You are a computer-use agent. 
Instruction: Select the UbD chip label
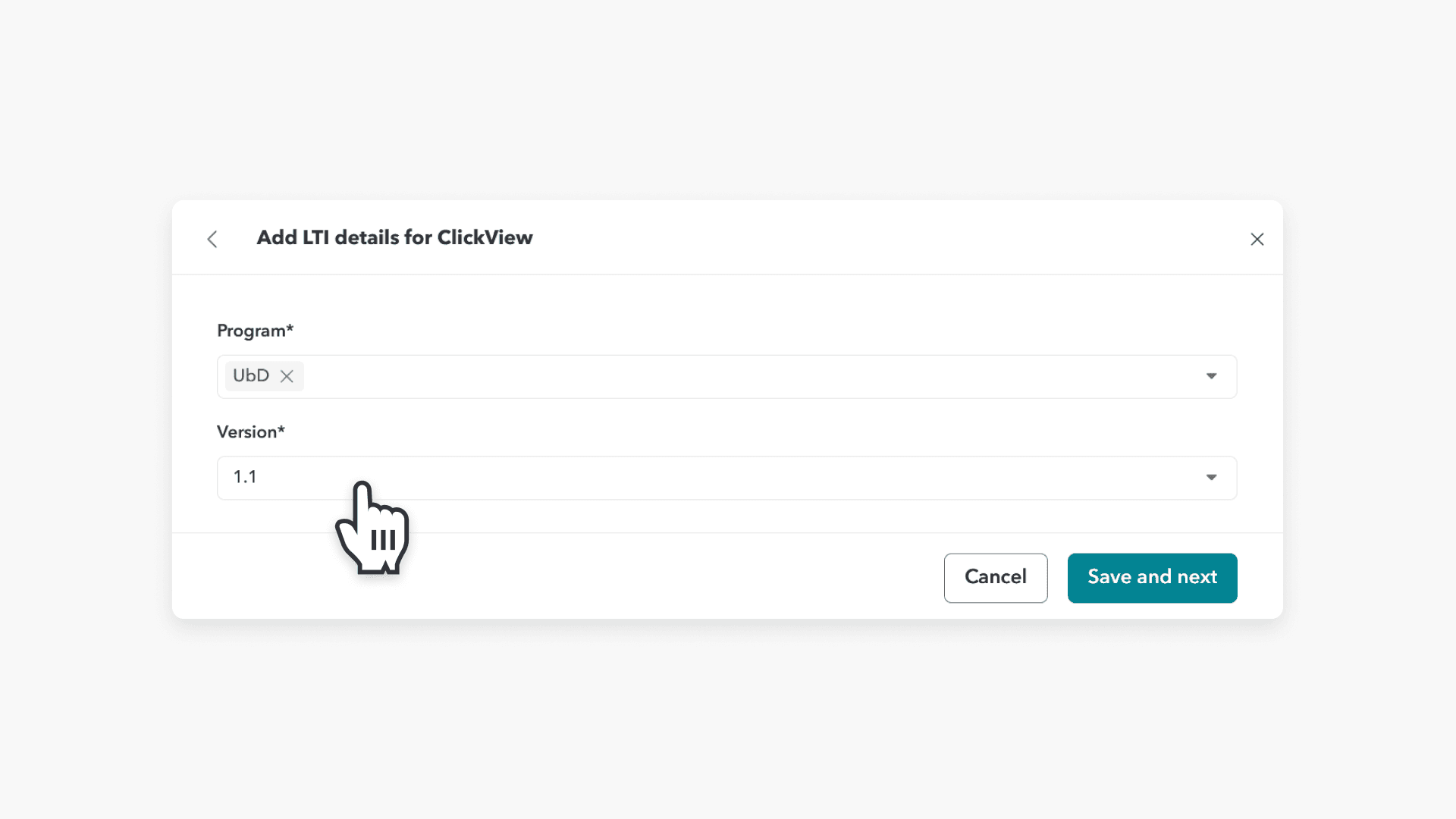(251, 376)
